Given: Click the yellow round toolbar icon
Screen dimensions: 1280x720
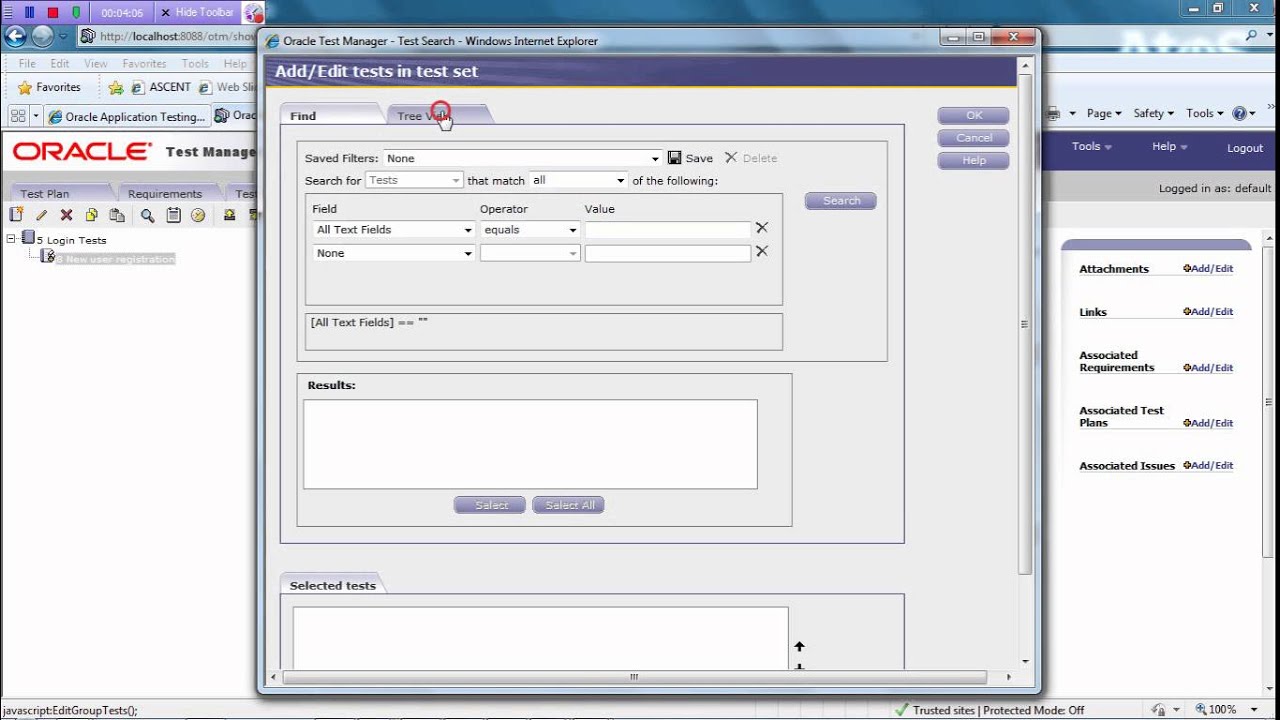Looking at the screenshot, I should coord(198,214).
